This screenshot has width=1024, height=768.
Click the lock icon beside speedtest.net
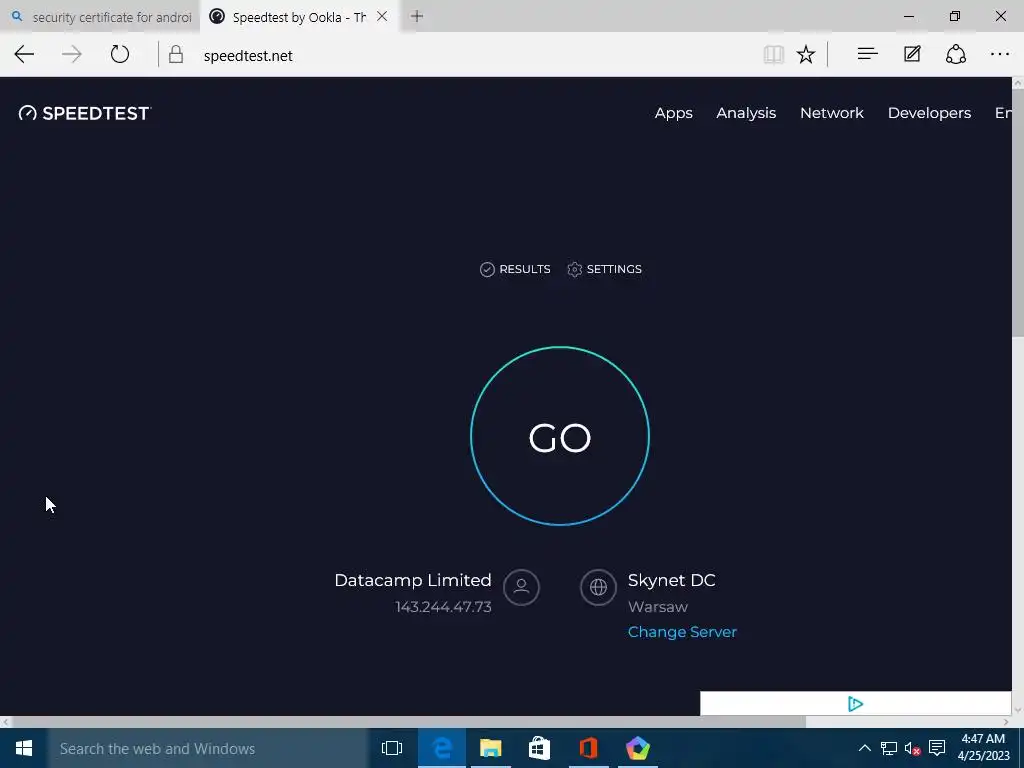176,54
